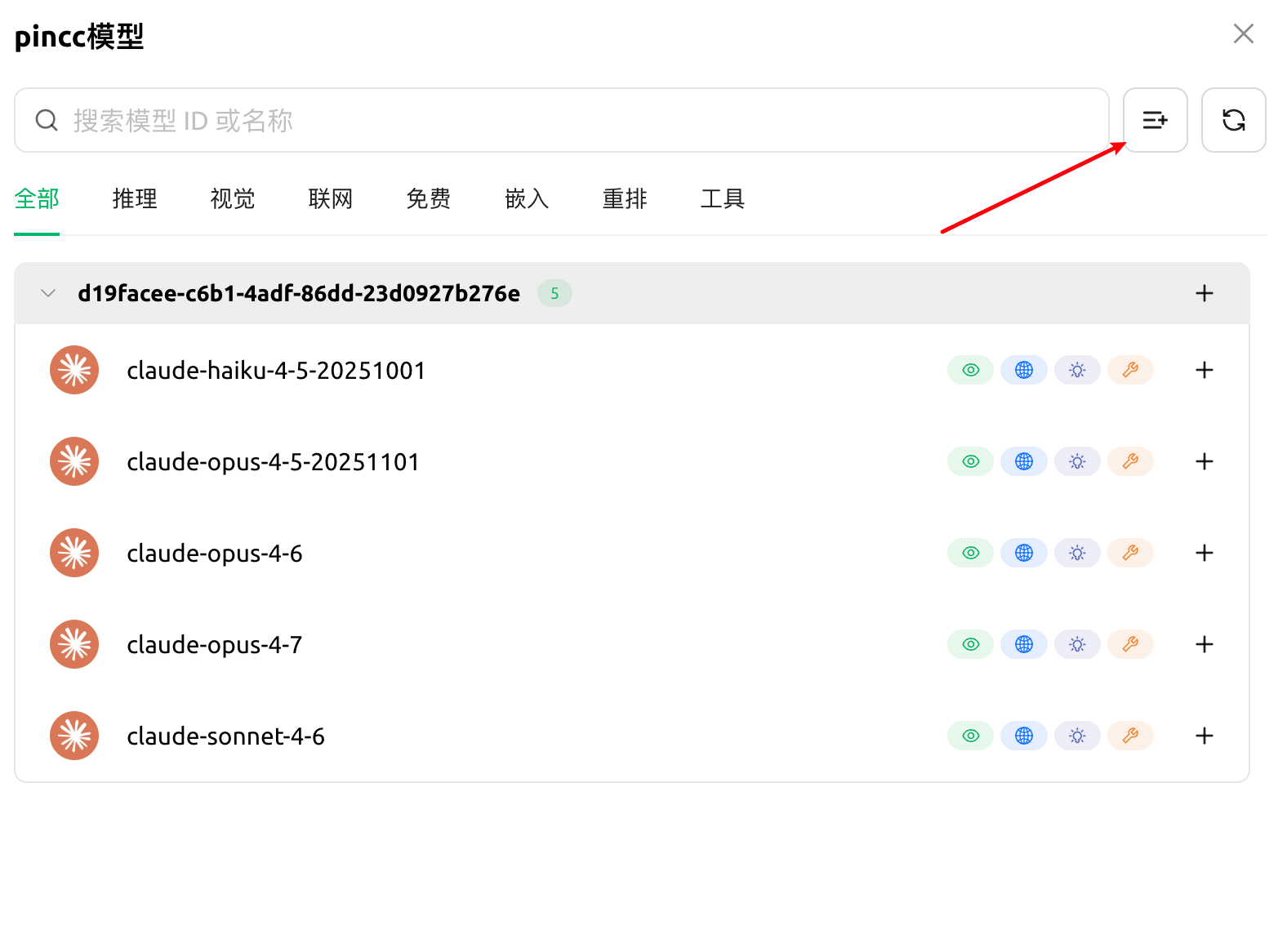Close the pincc模型 dialog

[x=1243, y=33]
